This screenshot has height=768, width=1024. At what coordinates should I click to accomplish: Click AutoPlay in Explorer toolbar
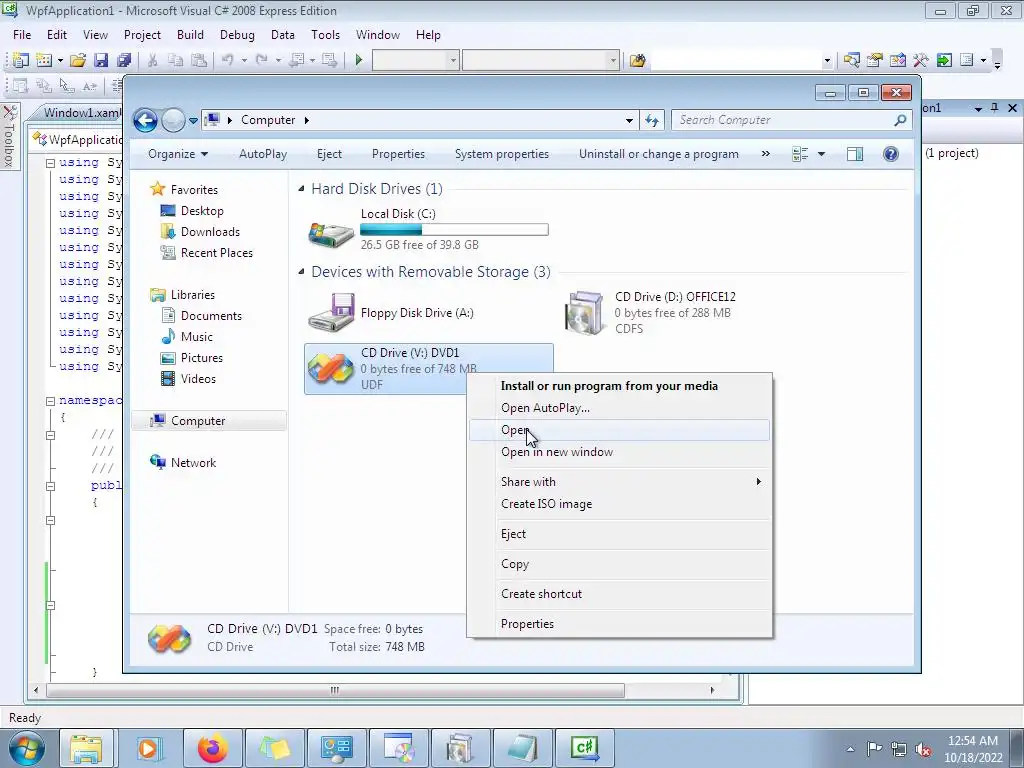pos(263,154)
